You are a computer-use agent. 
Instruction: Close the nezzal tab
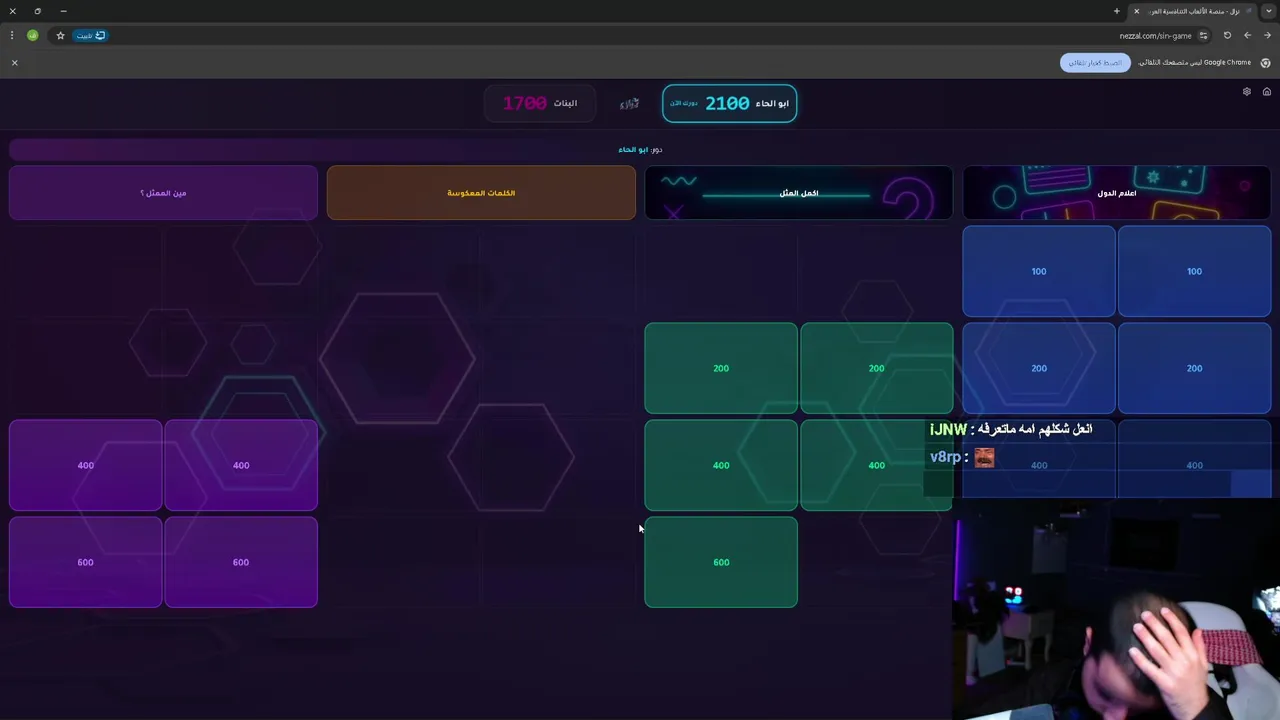coord(1136,11)
